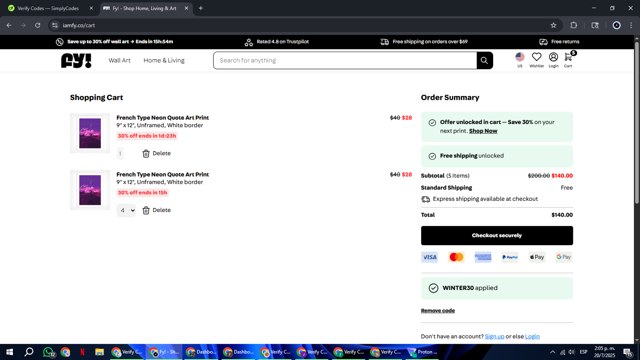Click Express shipping truck icon

[426, 199]
